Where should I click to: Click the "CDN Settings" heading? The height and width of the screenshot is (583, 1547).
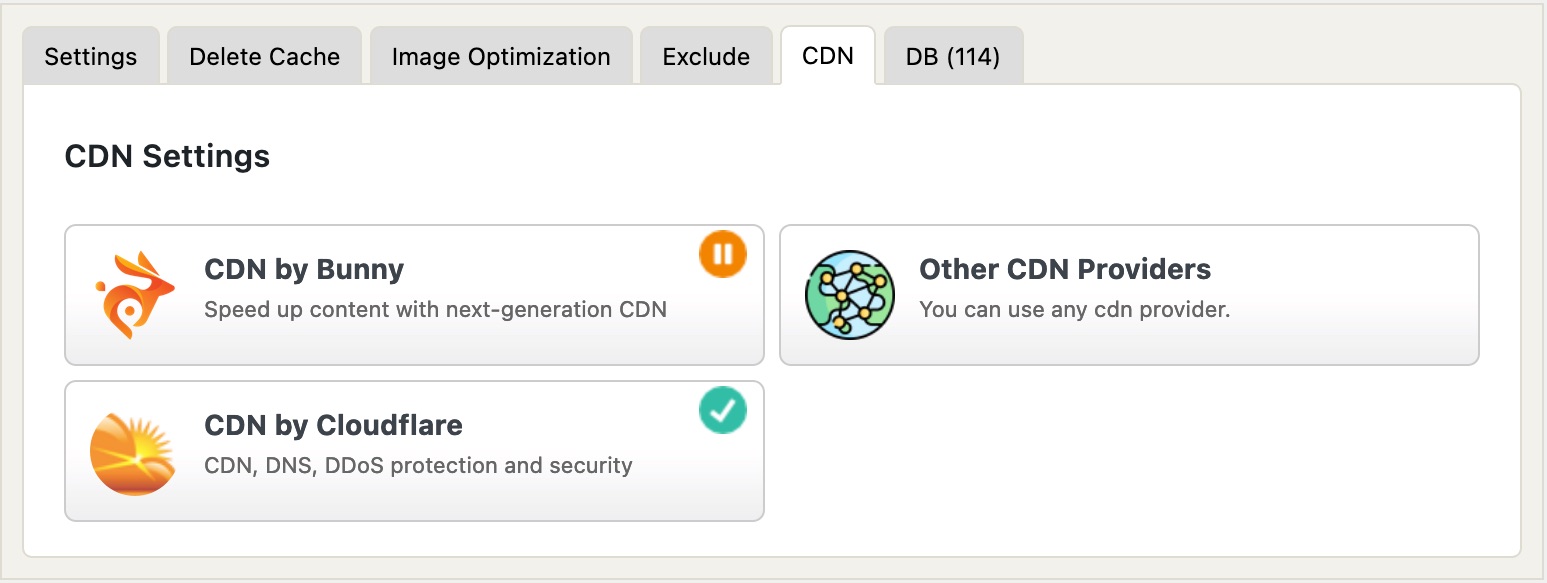point(167,156)
